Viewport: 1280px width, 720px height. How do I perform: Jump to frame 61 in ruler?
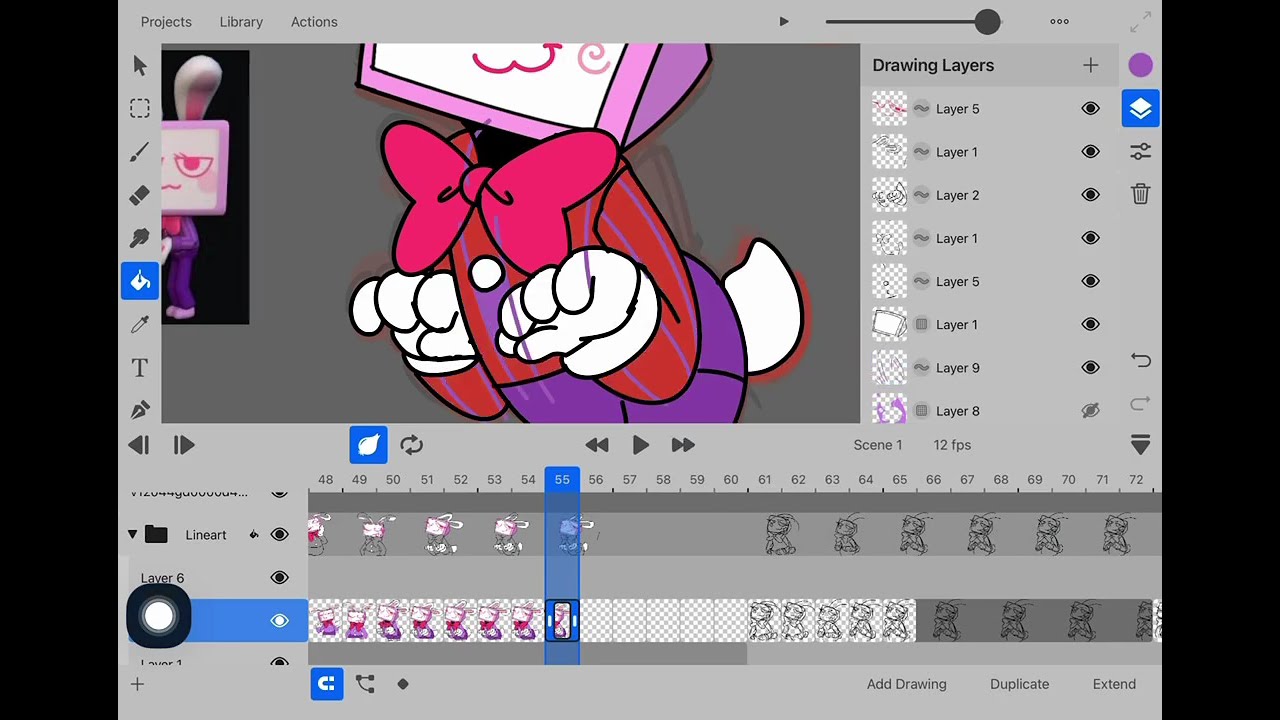tap(764, 480)
